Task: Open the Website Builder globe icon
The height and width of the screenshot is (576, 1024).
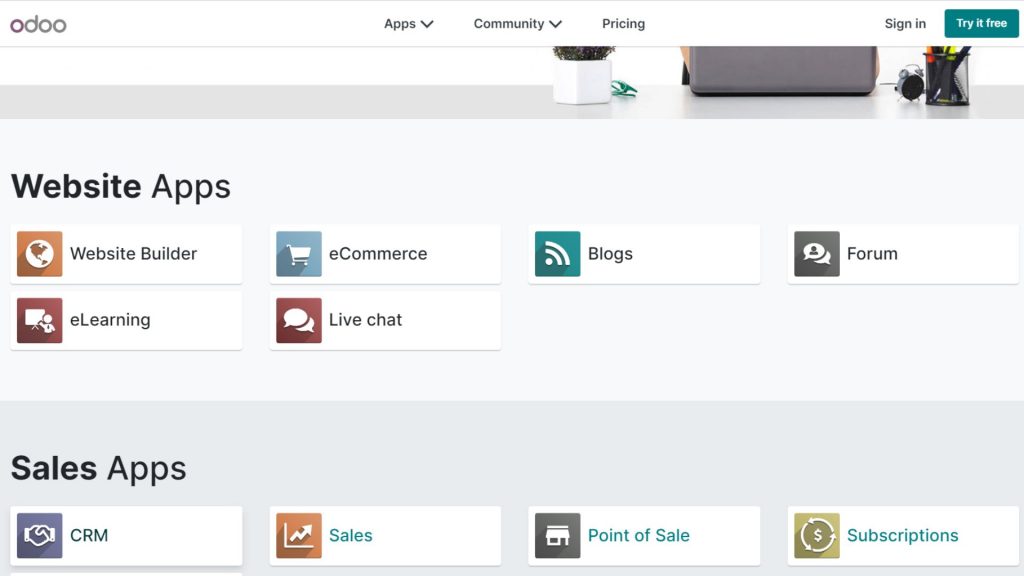Action: (x=40, y=254)
